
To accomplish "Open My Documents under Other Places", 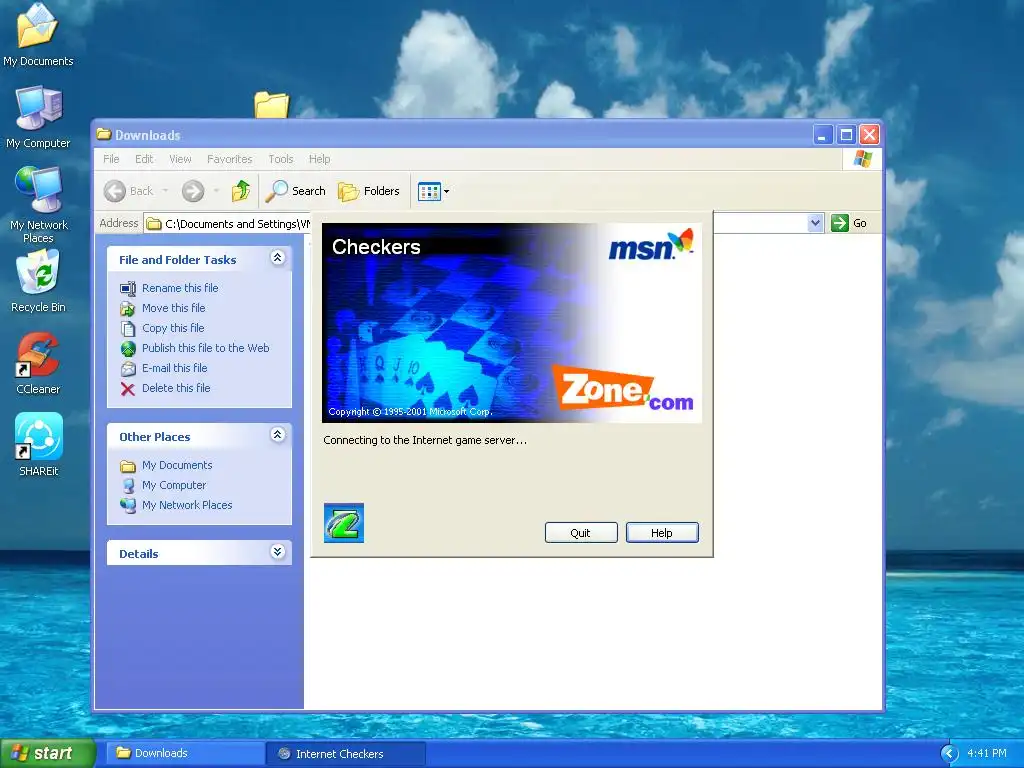I will pos(177,465).
